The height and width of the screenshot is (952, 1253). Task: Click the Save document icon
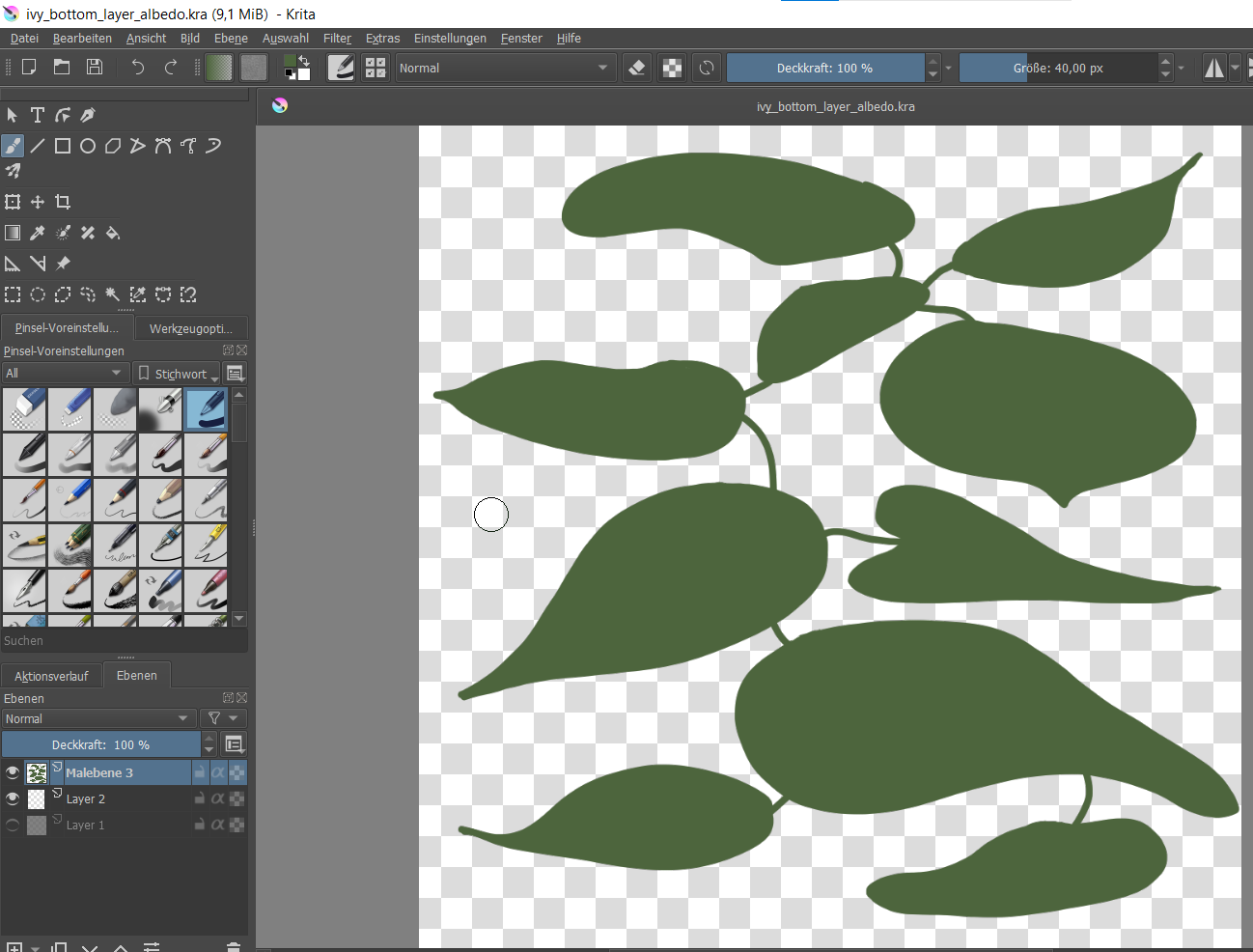tap(95, 67)
